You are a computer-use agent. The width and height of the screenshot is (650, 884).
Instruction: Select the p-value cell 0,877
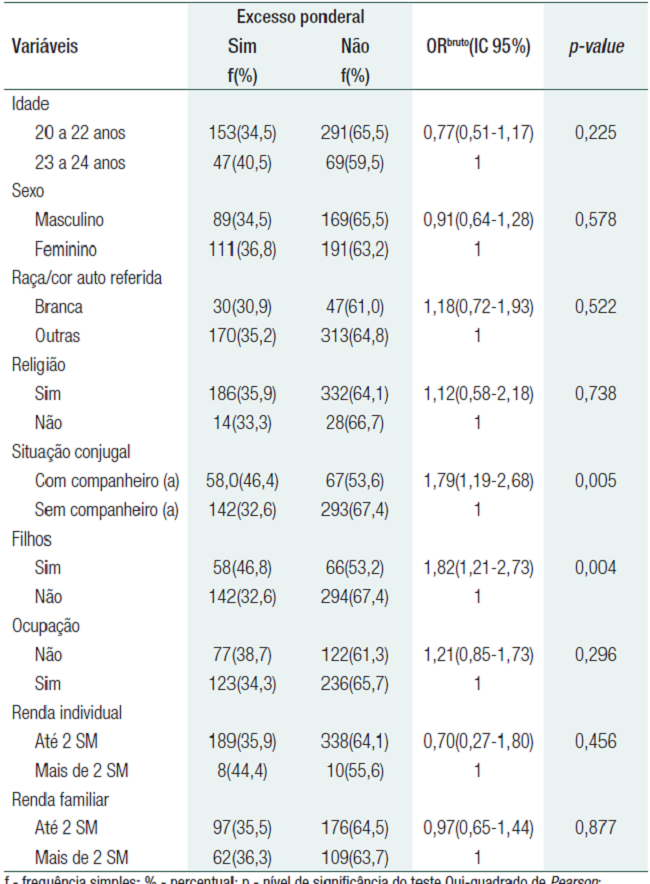(x=596, y=829)
